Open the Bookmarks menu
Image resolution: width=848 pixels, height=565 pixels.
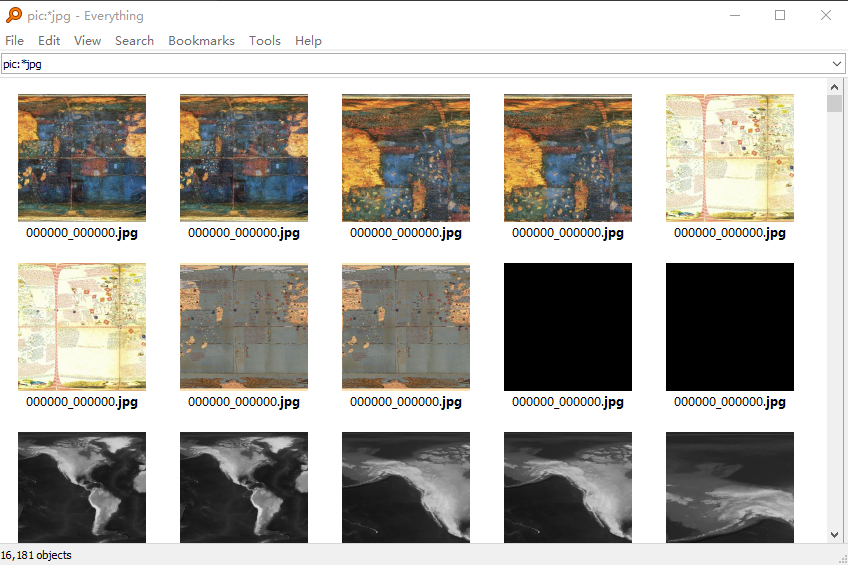(x=201, y=41)
